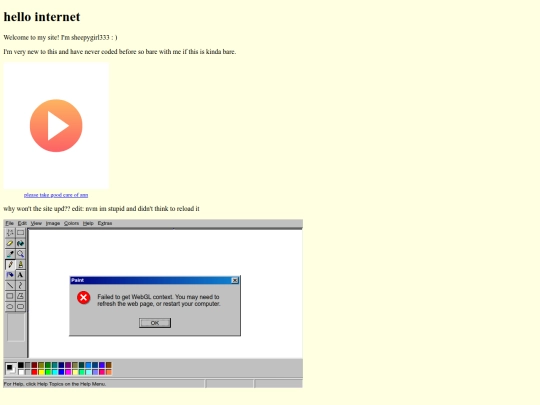This screenshot has height=405, width=540.
Task: Pick the dark red maroon swatch
Action: (34, 365)
